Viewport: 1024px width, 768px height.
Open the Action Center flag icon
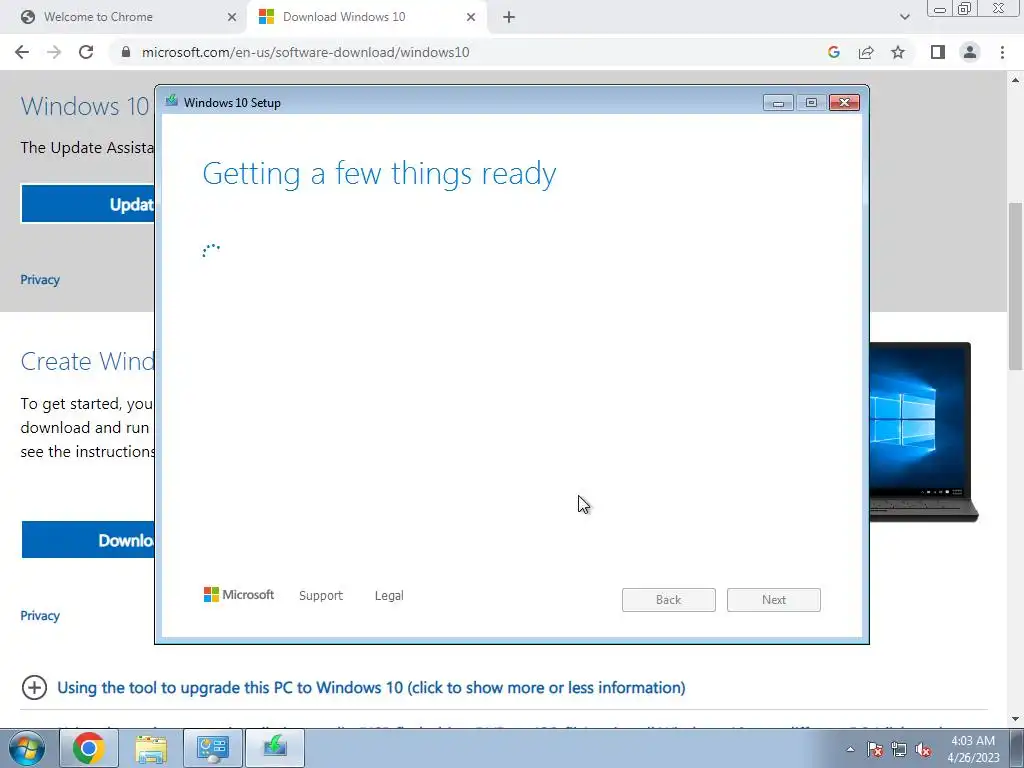point(875,749)
